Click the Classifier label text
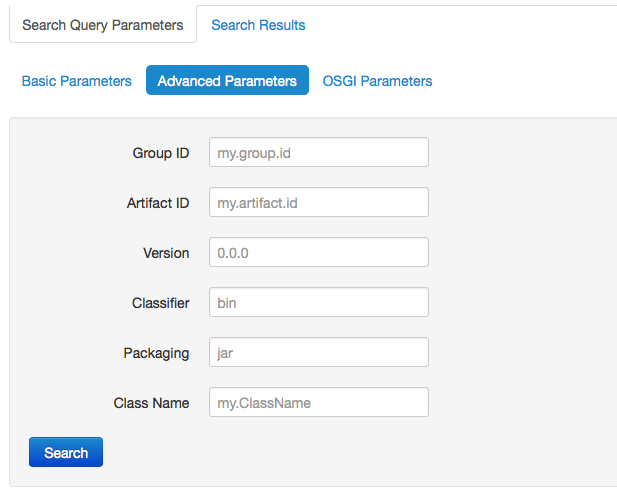Screen dimensions: 617x496 point(160,303)
